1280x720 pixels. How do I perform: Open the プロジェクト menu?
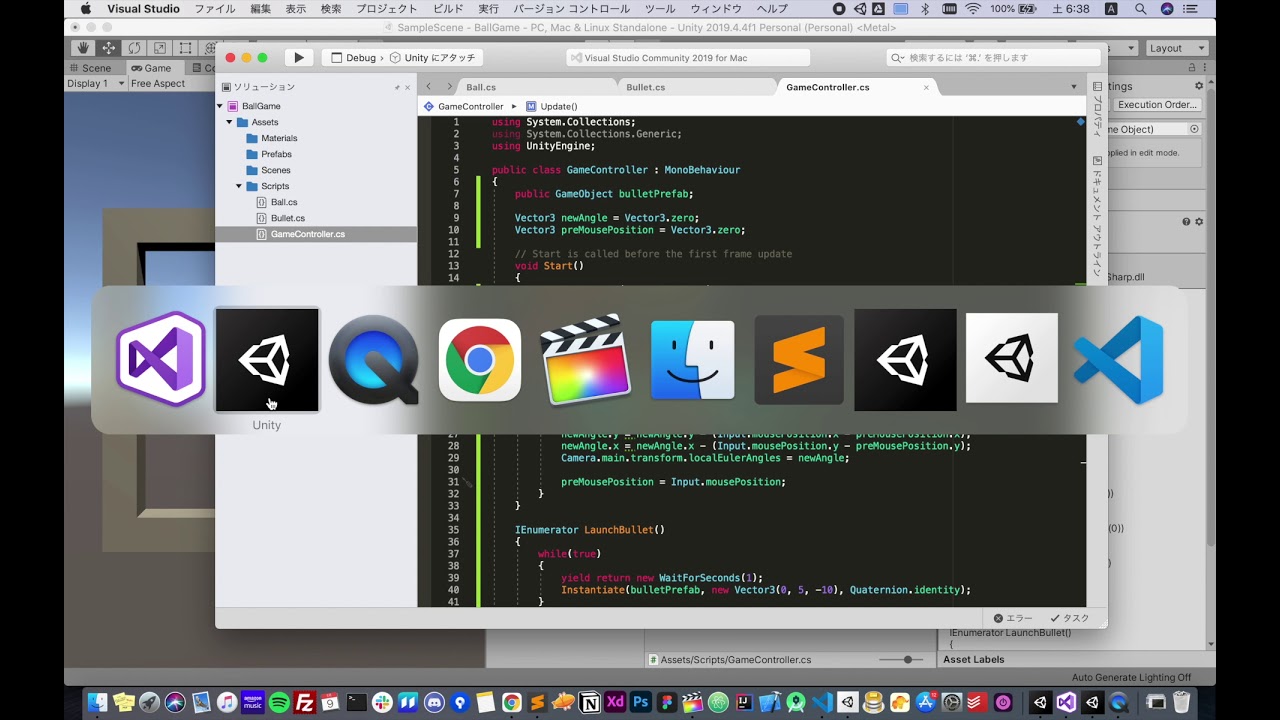[387, 9]
